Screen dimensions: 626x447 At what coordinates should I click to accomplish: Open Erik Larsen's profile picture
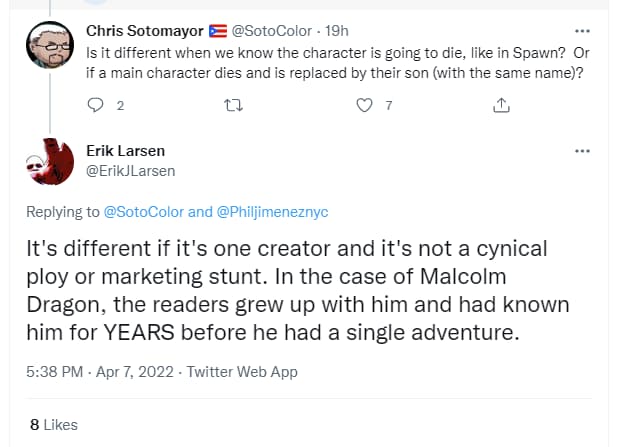coord(50,162)
